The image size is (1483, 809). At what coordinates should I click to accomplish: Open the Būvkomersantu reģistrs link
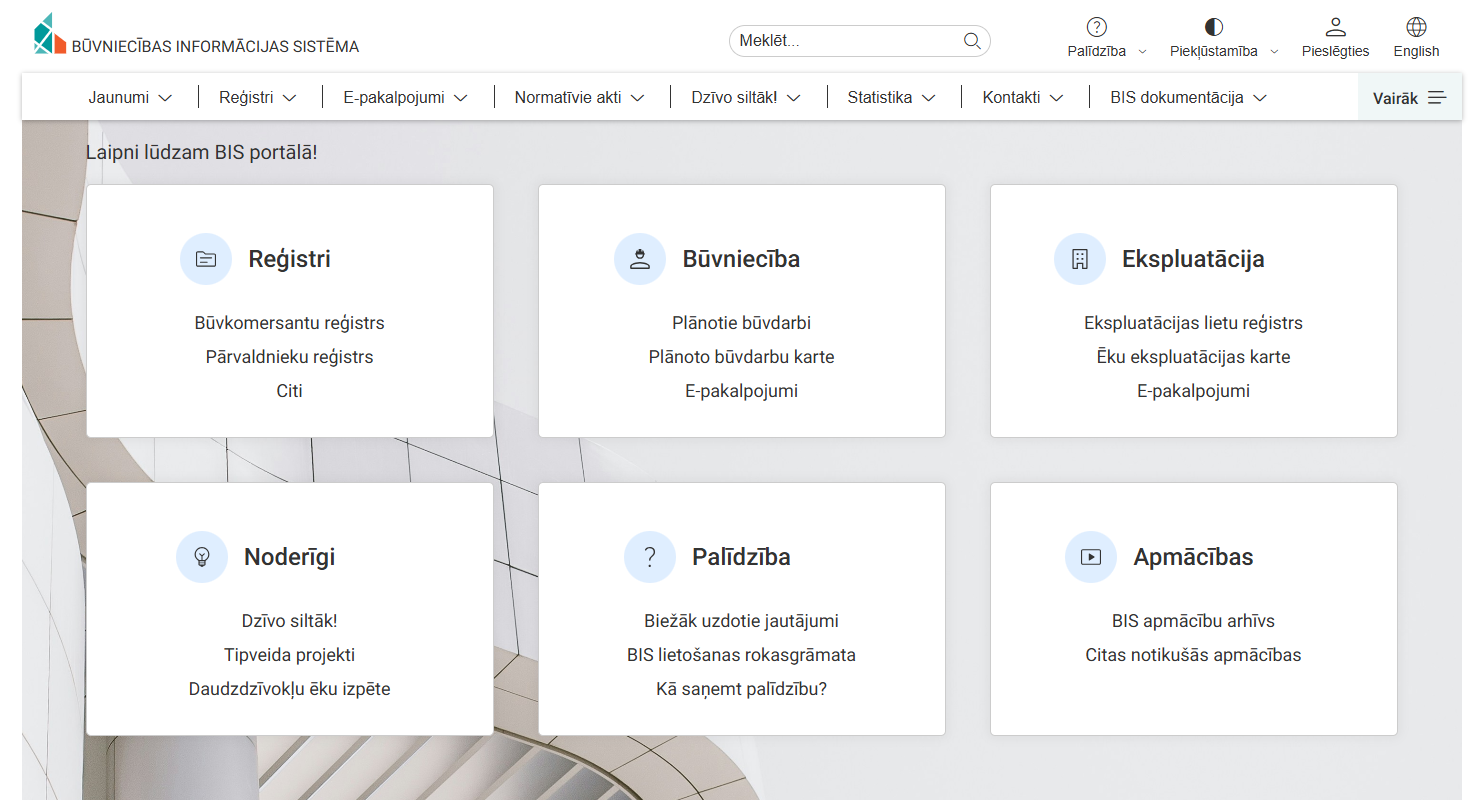(289, 323)
